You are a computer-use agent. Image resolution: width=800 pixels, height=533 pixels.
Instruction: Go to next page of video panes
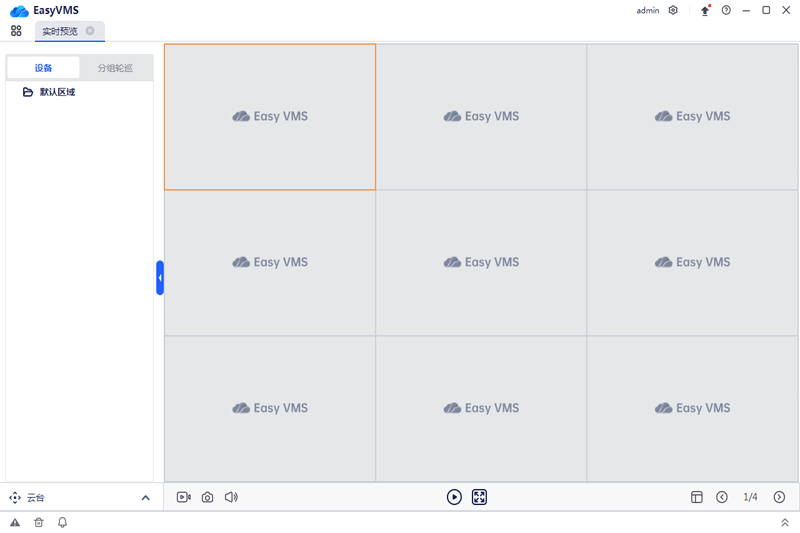click(x=779, y=497)
